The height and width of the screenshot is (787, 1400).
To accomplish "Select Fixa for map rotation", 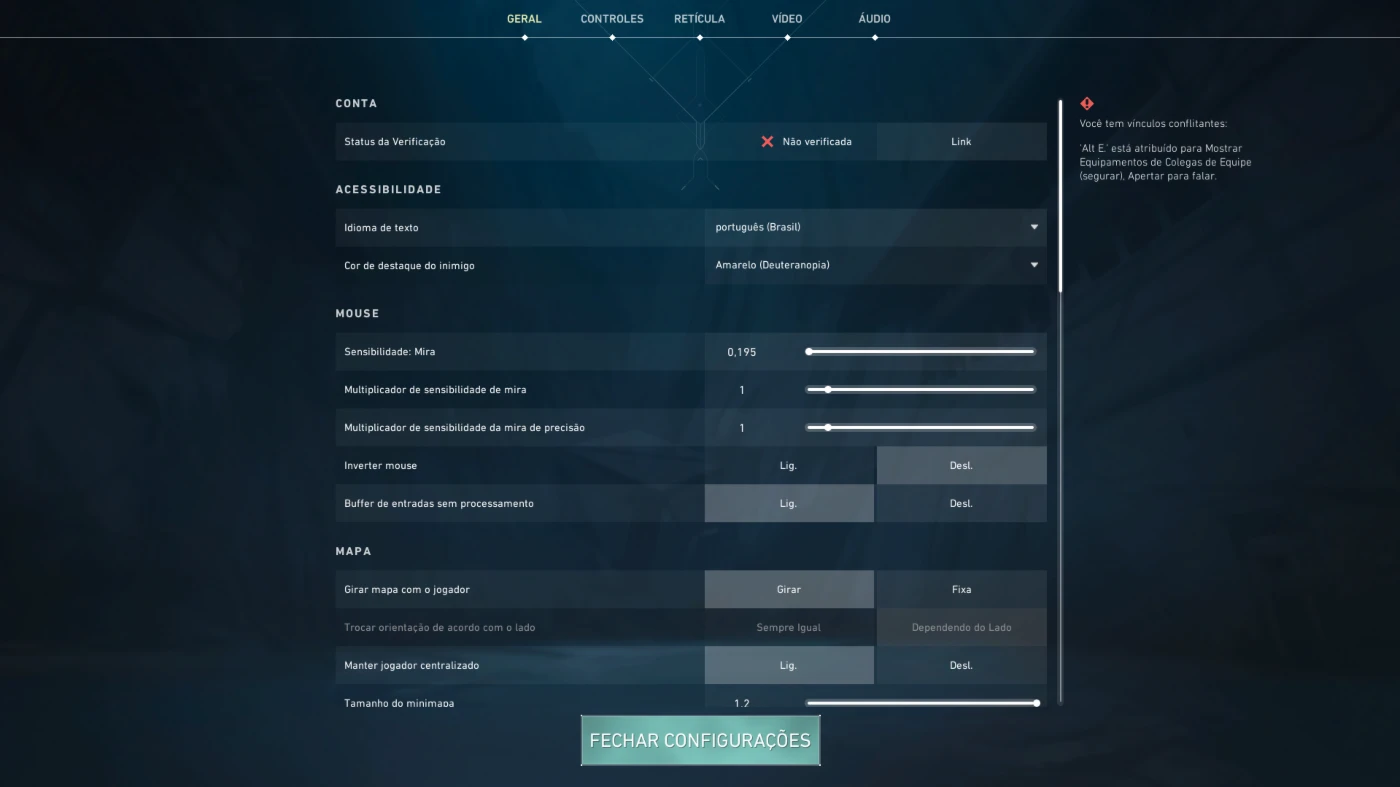I will (961, 590).
